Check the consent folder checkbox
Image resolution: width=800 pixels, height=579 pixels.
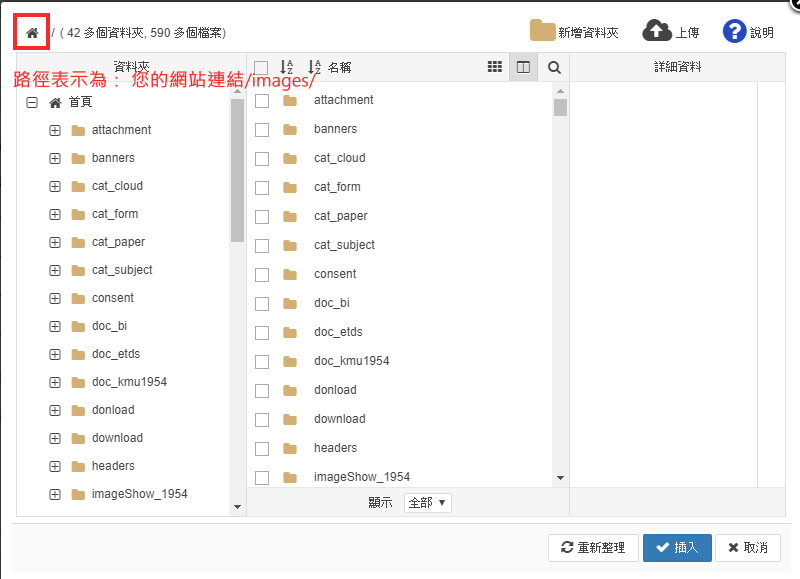(x=262, y=274)
